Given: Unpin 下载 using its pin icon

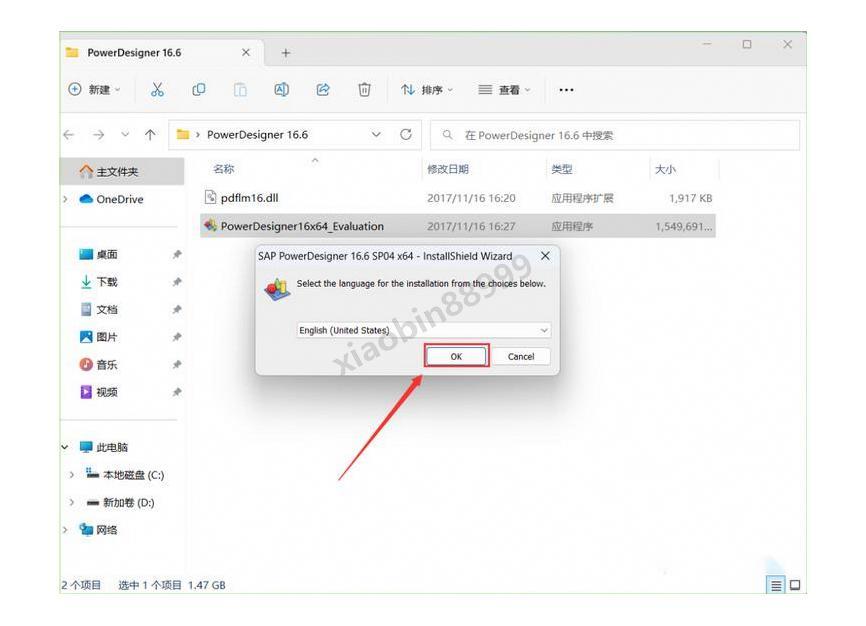Looking at the screenshot, I should (177, 282).
